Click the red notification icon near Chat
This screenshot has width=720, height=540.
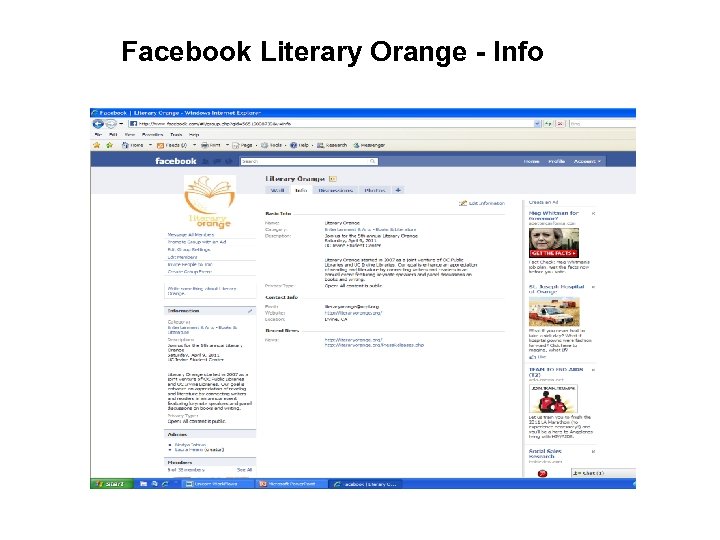(x=542, y=473)
